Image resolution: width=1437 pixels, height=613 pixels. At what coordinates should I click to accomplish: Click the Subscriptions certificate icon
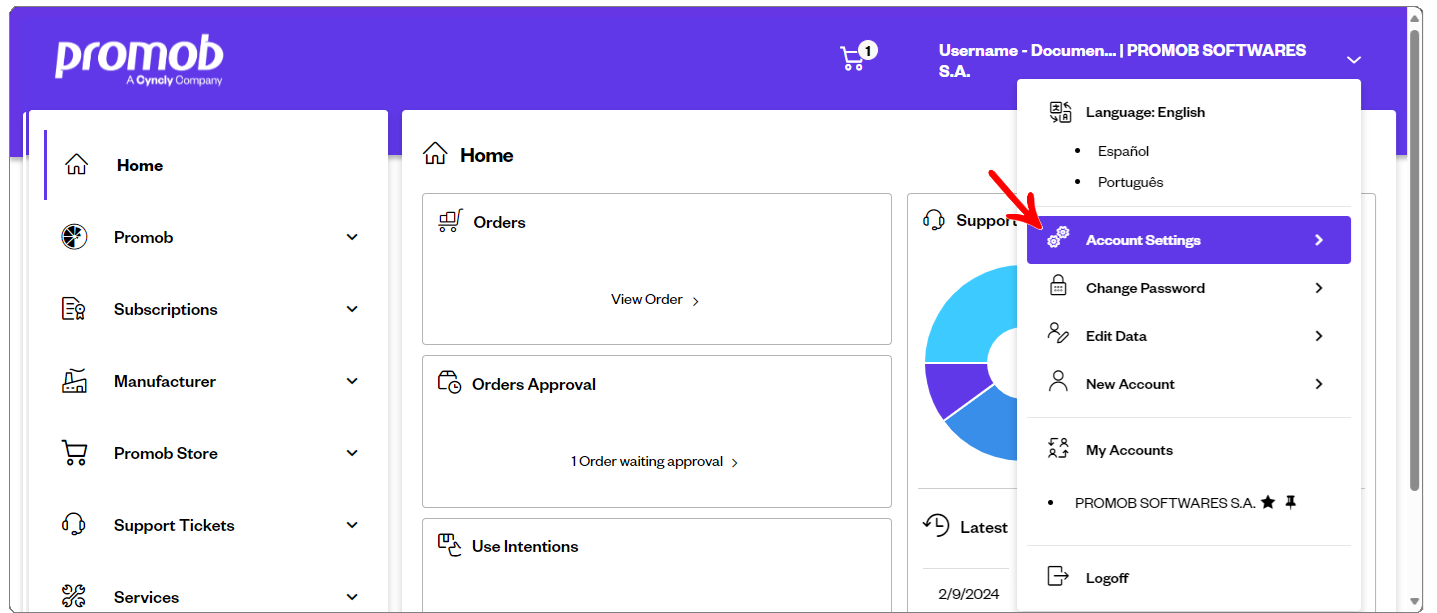point(75,309)
